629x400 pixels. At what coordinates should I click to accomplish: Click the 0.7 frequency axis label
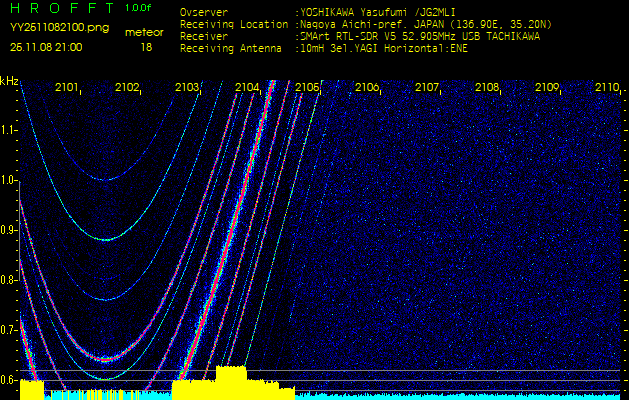[x=9, y=329]
